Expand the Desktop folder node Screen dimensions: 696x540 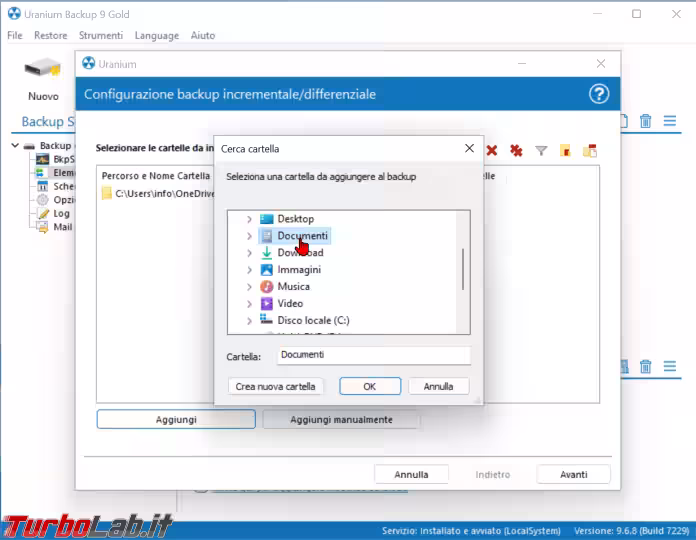[249, 219]
